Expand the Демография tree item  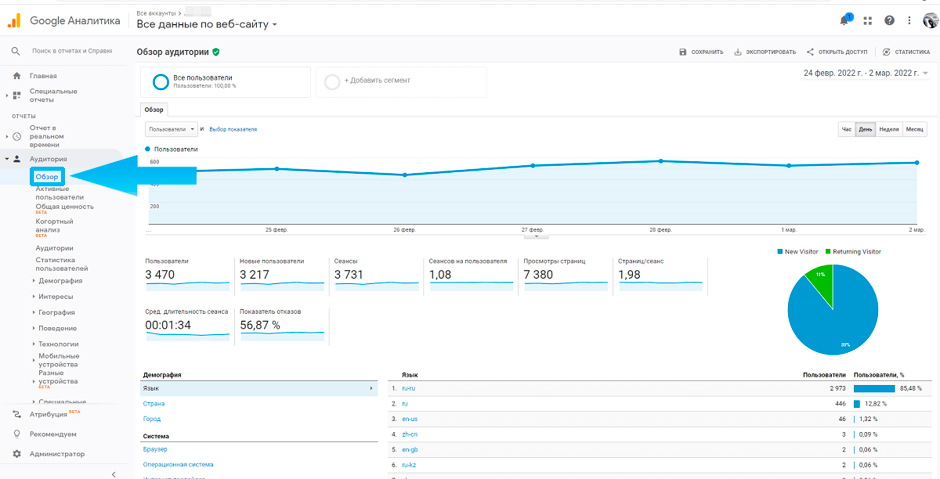point(33,281)
